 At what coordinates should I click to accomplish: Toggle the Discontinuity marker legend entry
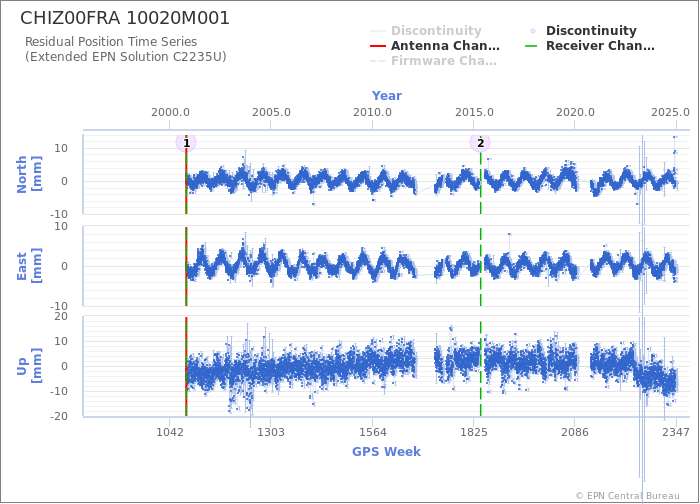coord(582,31)
